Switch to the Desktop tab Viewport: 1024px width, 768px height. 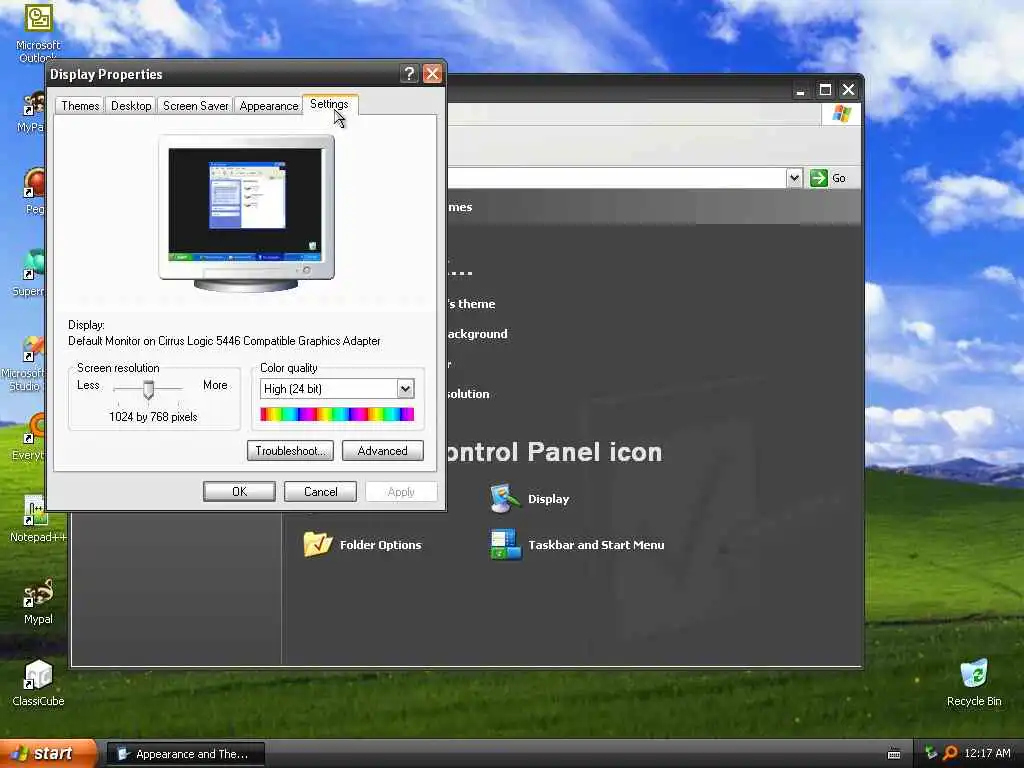(x=131, y=106)
